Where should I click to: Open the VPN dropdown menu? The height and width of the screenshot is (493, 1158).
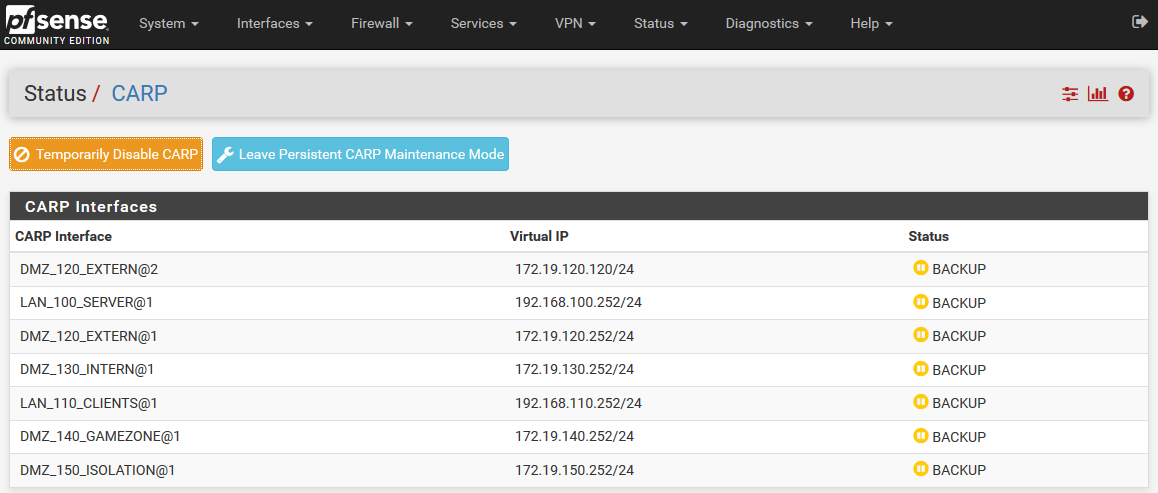tap(575, 24)
